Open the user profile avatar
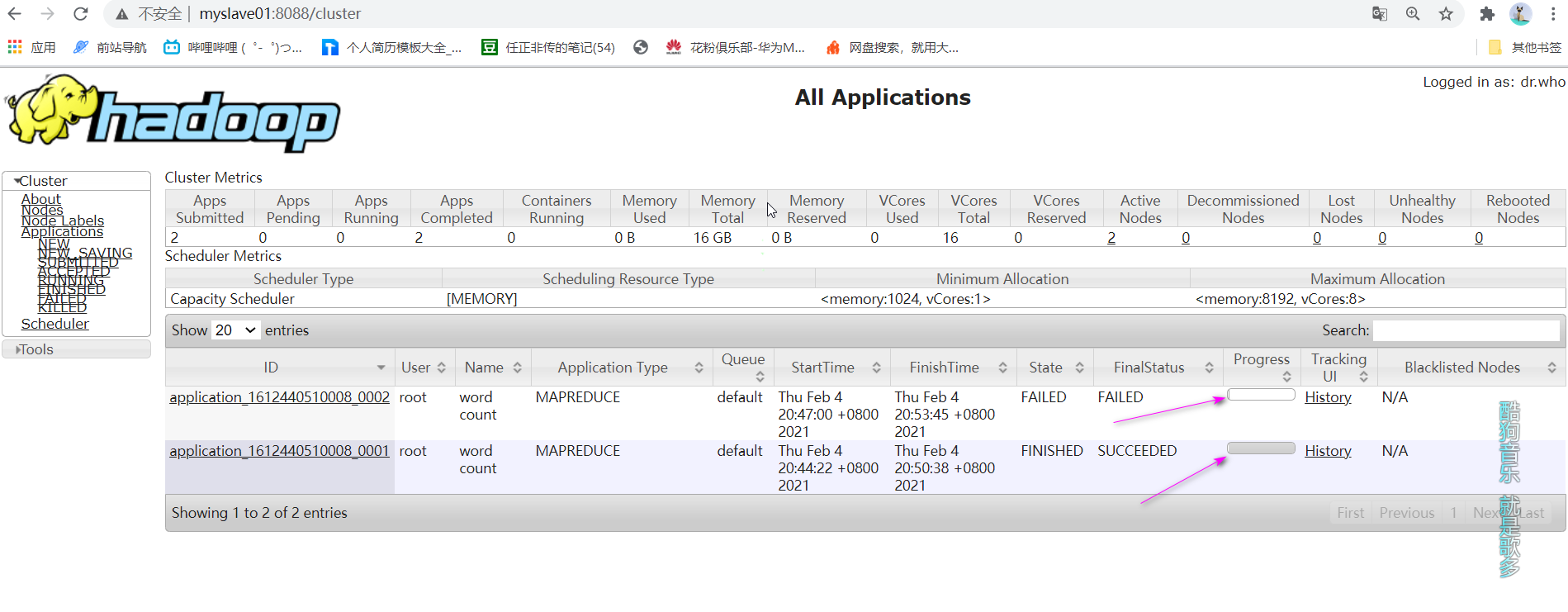1568x612 pixels. click(x=1520, y=14)
